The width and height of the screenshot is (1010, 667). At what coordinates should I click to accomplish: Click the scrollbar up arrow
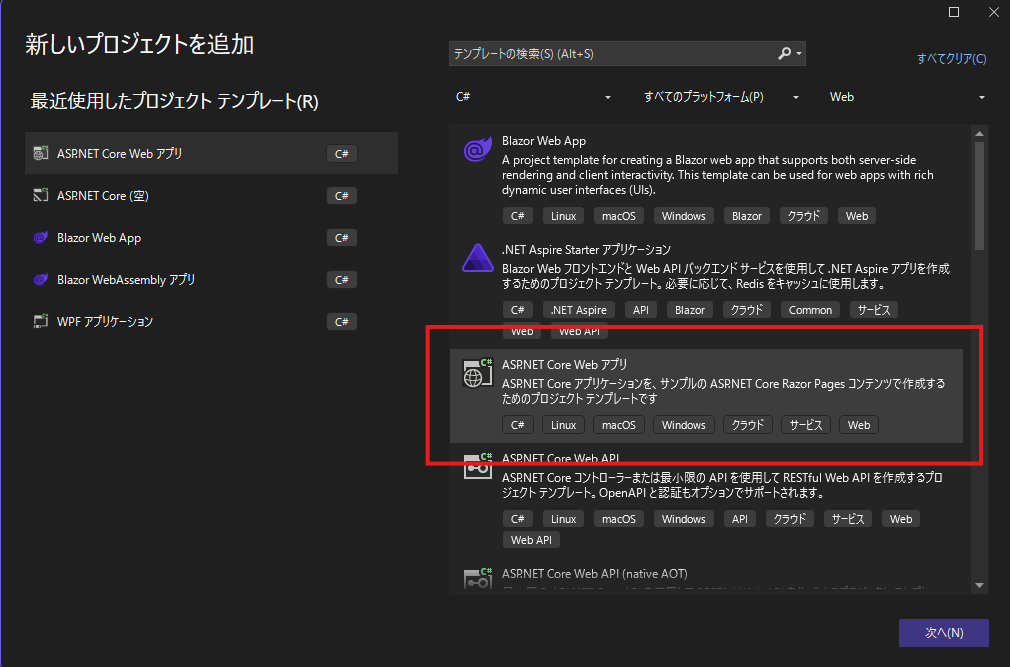tap(979, 133)
